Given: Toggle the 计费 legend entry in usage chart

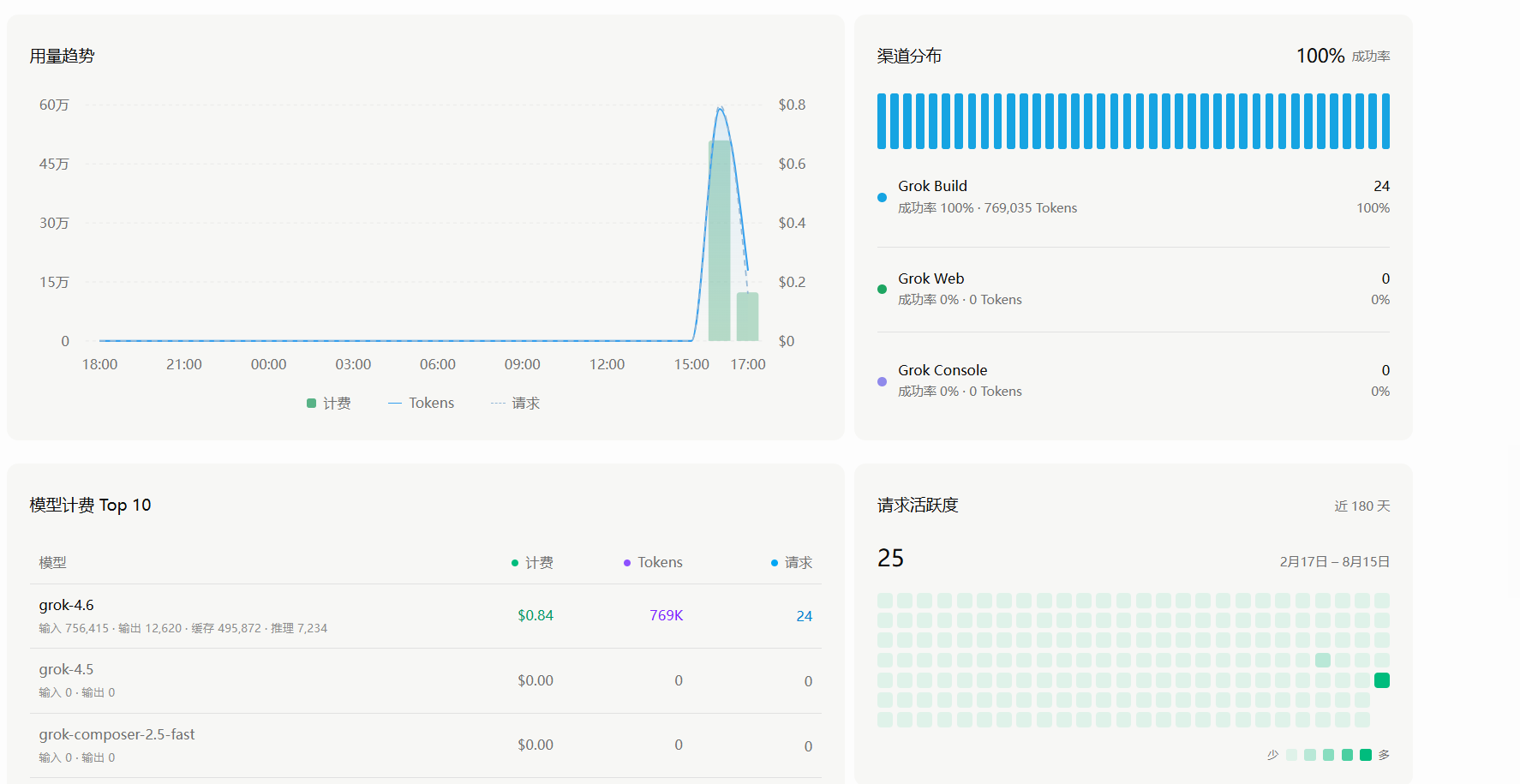Looking at the screenshot, I should pyautogui.click(x=329, y=403).
